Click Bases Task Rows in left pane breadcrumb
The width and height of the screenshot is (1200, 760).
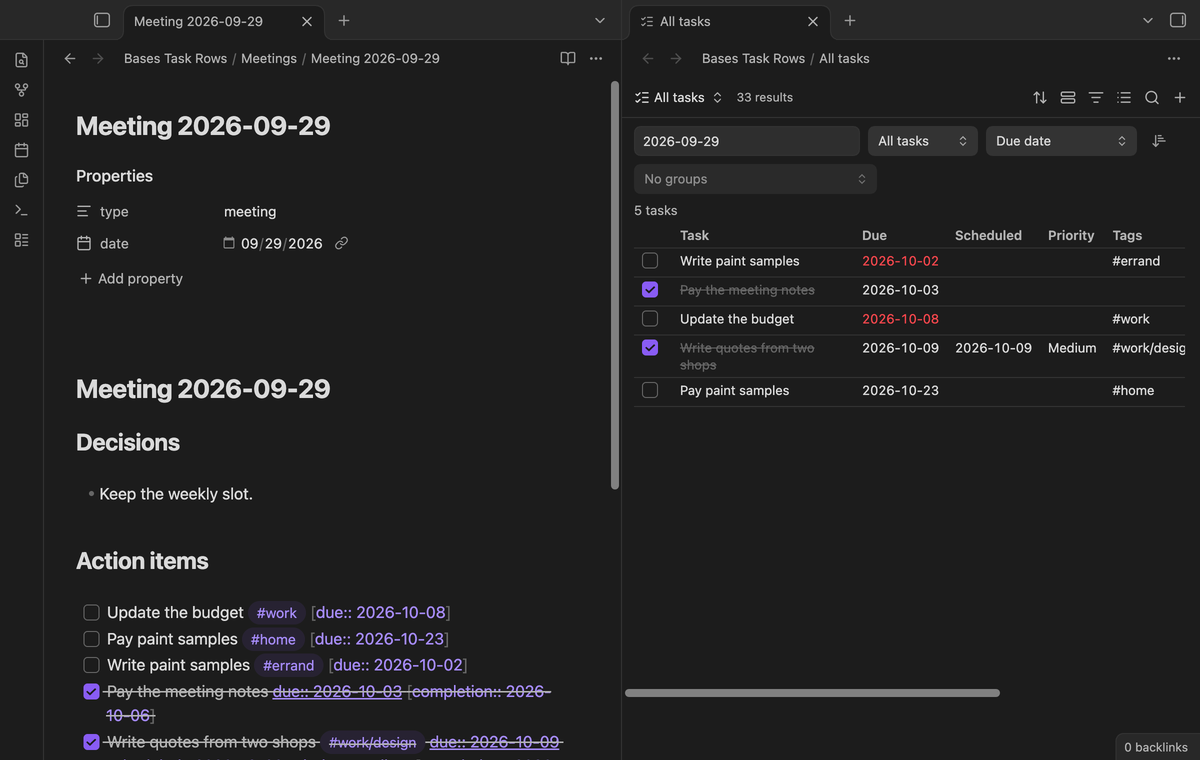click(x=176, y=58)
